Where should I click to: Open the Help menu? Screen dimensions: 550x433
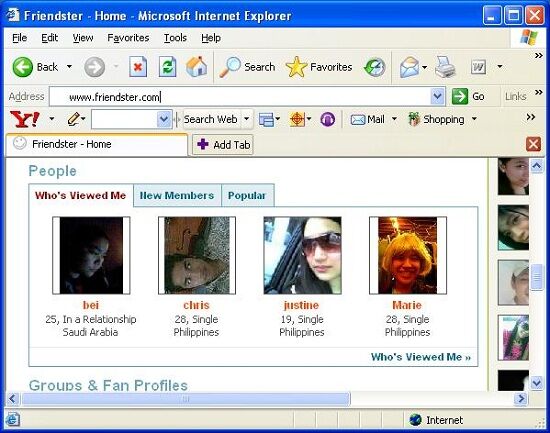(211, 38)
